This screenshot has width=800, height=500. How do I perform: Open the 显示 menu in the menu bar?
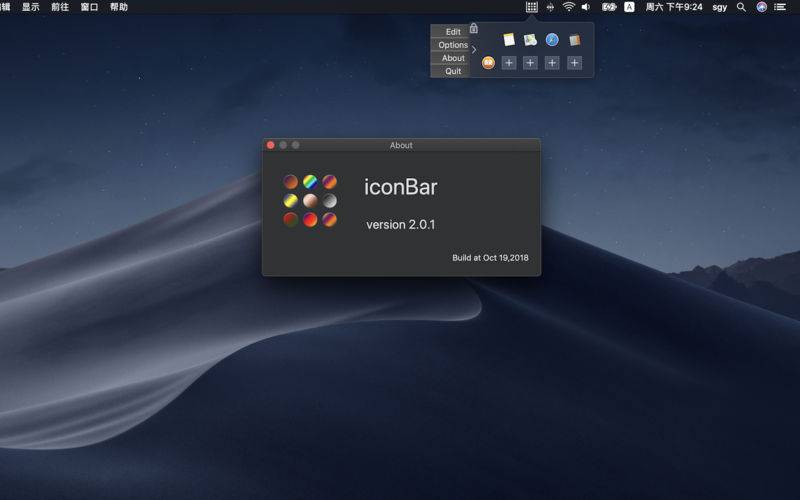click(x=31, y=7)
